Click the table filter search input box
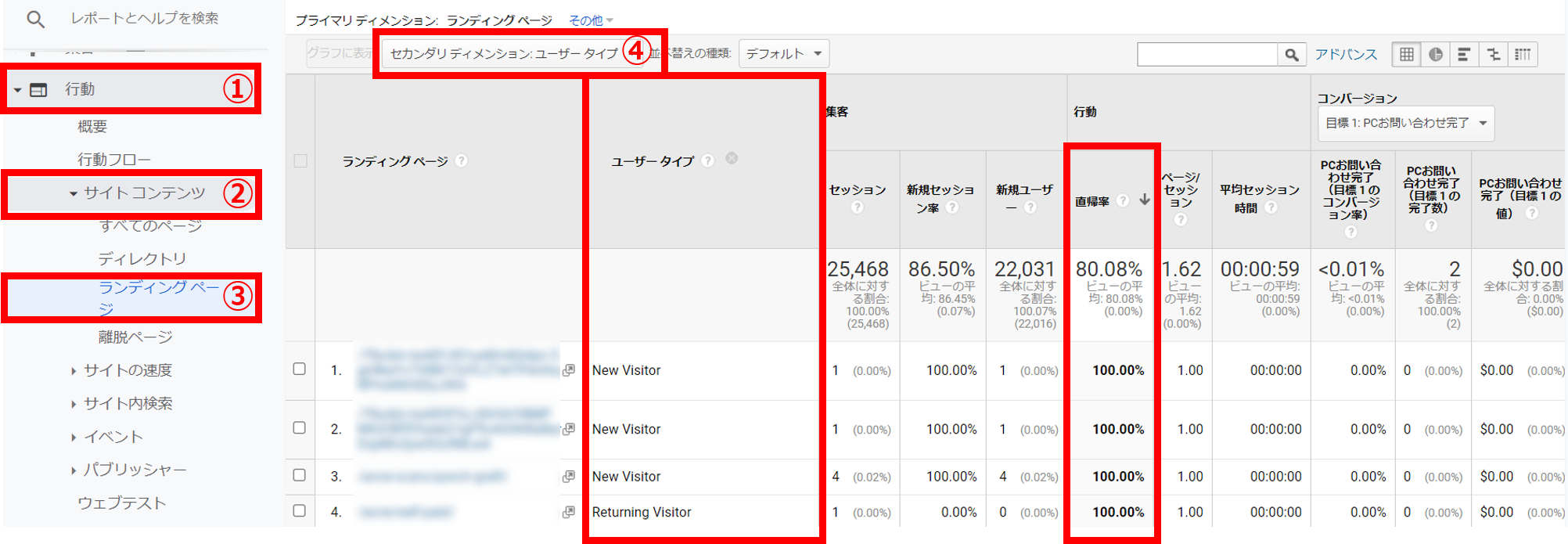 1207,54
